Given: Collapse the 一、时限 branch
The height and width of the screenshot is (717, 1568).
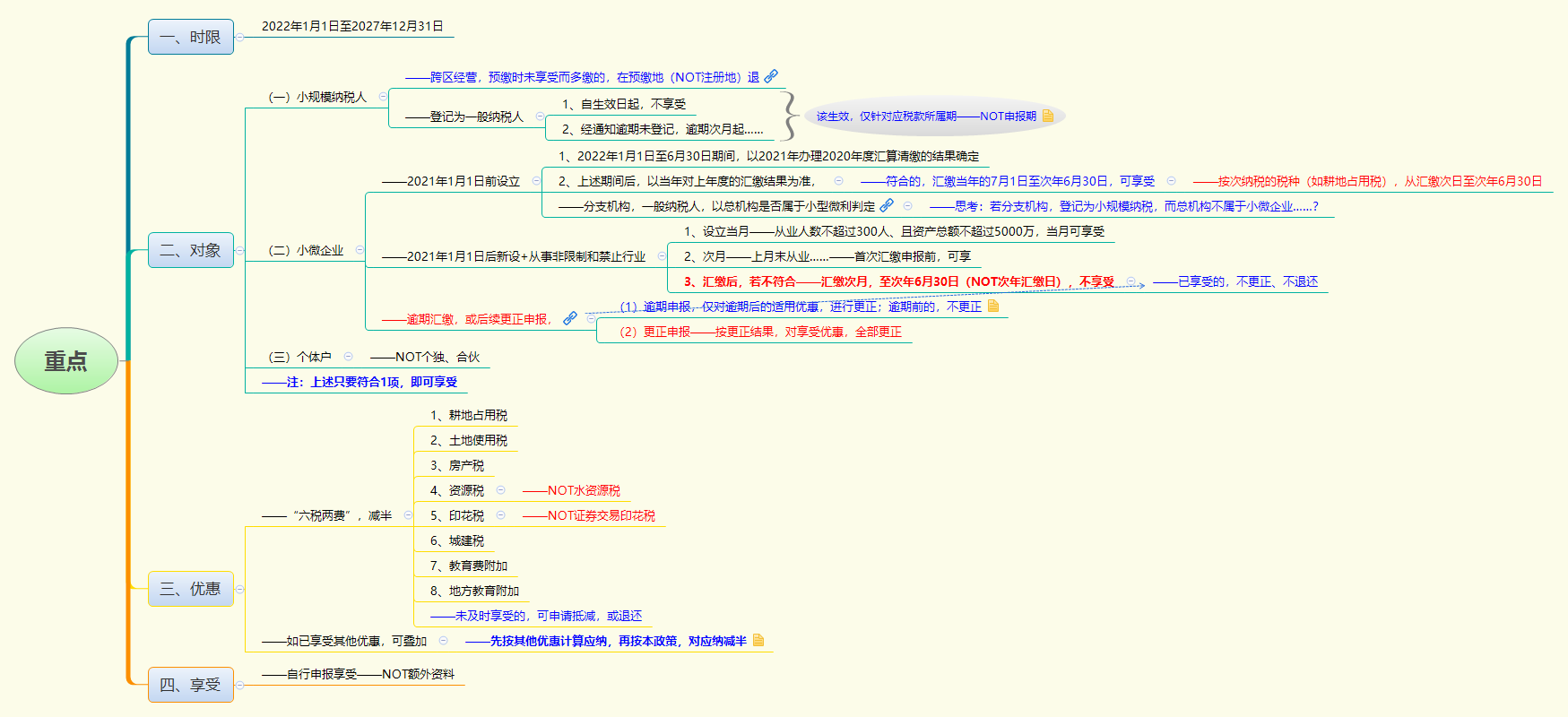Looking at the screenshot, I should [239, 37].
